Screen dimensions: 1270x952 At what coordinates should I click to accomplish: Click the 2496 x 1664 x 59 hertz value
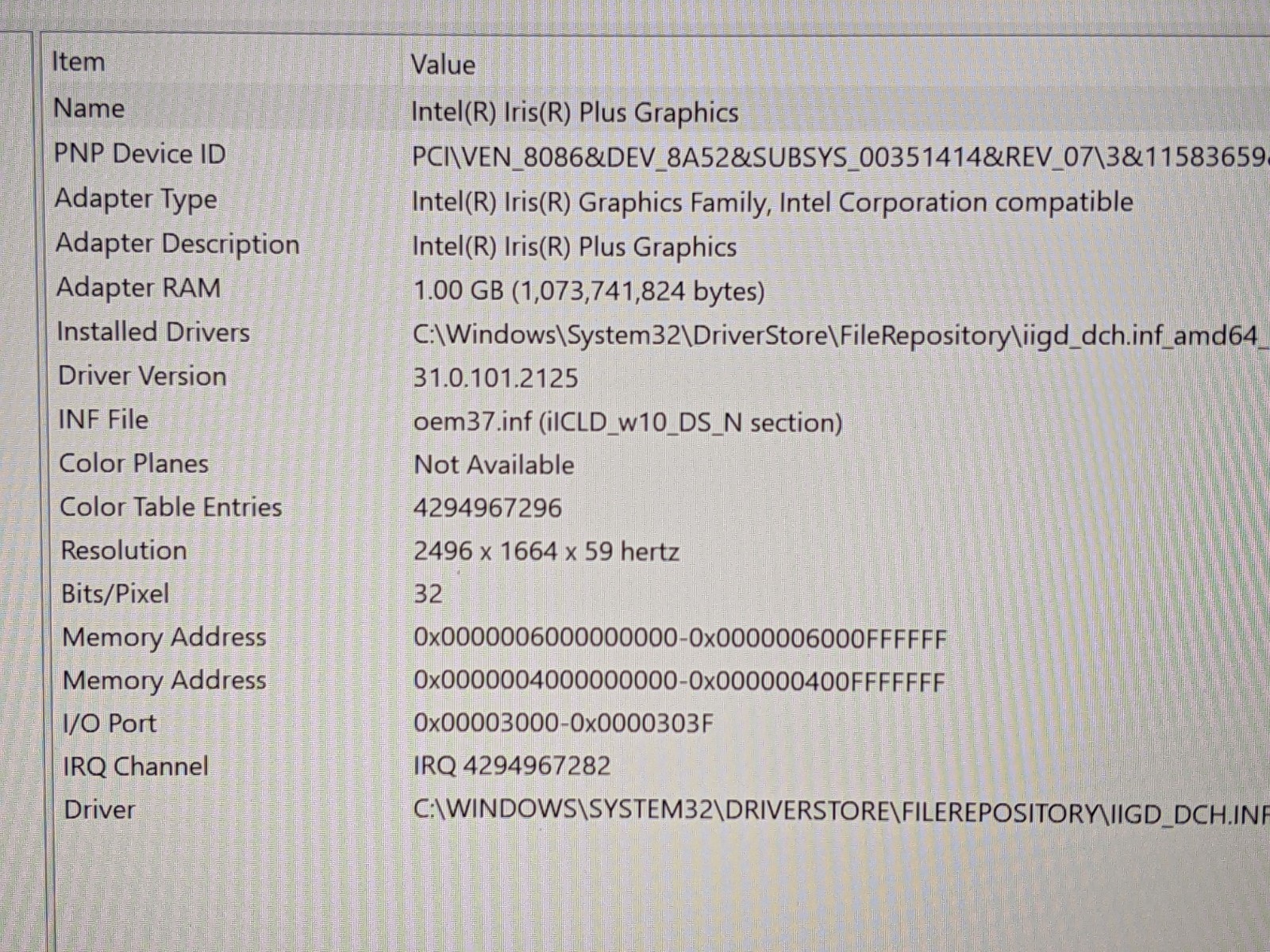click(x=546, y=551)
